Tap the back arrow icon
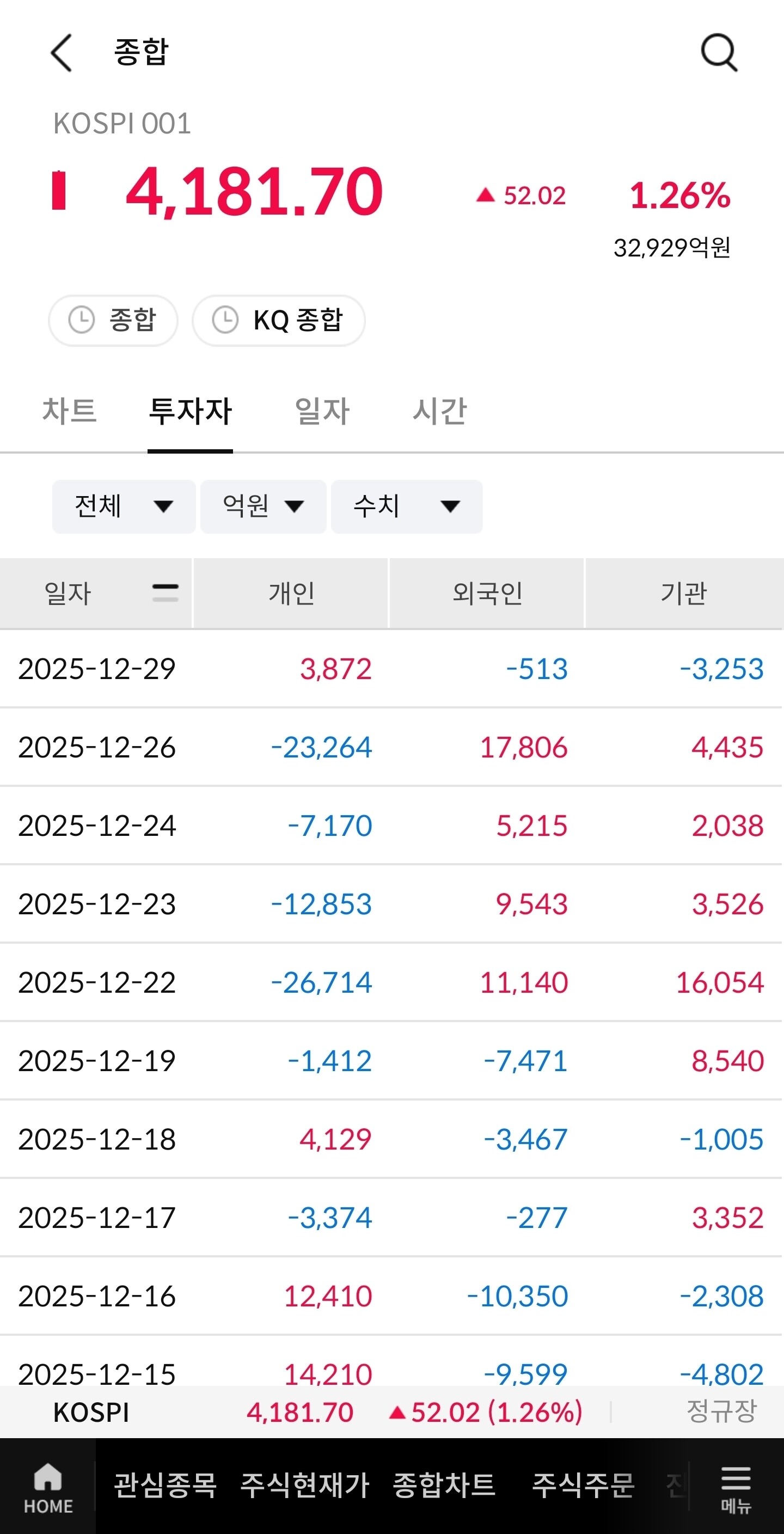 [62, 53]
